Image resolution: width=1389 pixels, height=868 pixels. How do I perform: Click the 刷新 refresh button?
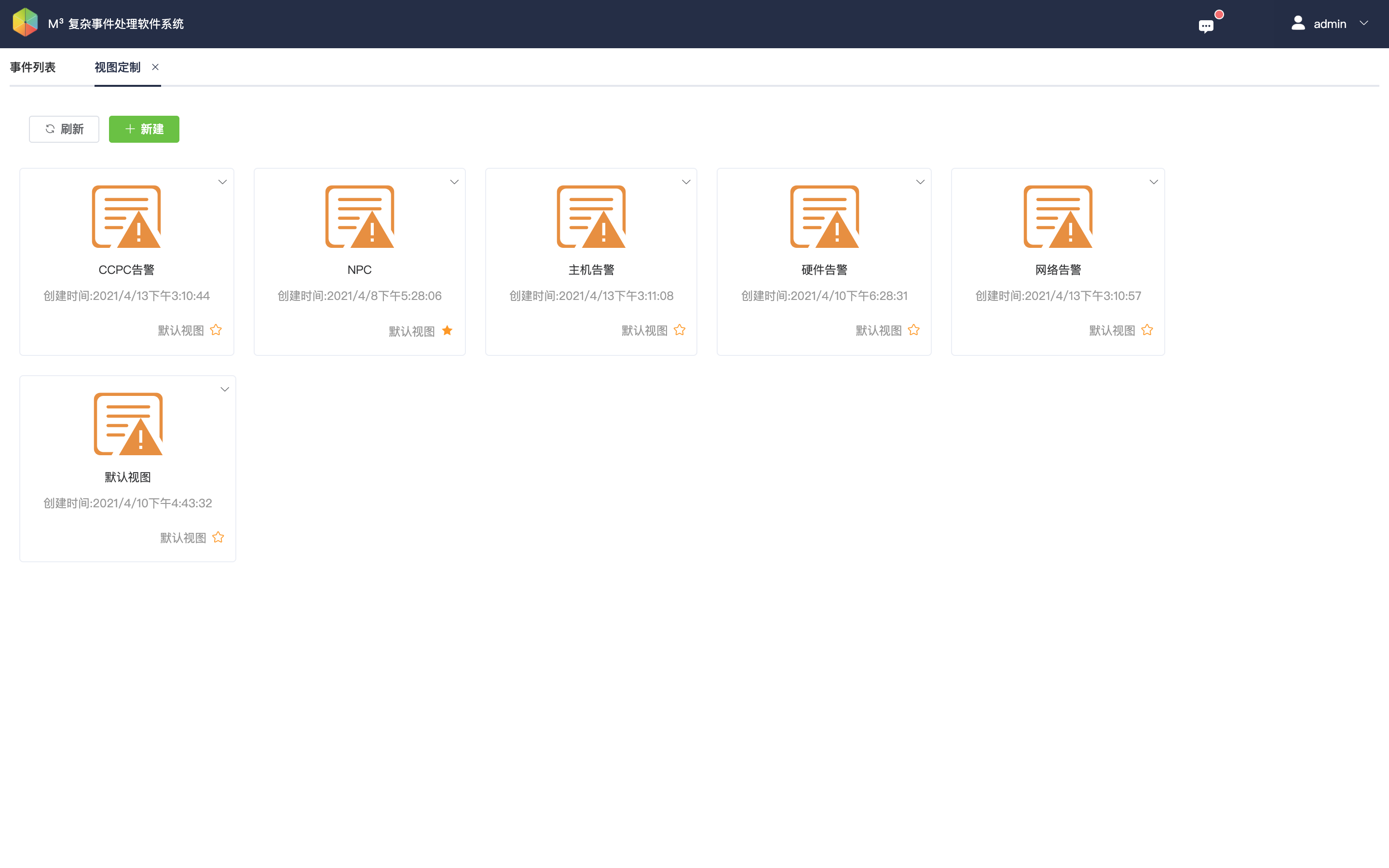(64, 129)
